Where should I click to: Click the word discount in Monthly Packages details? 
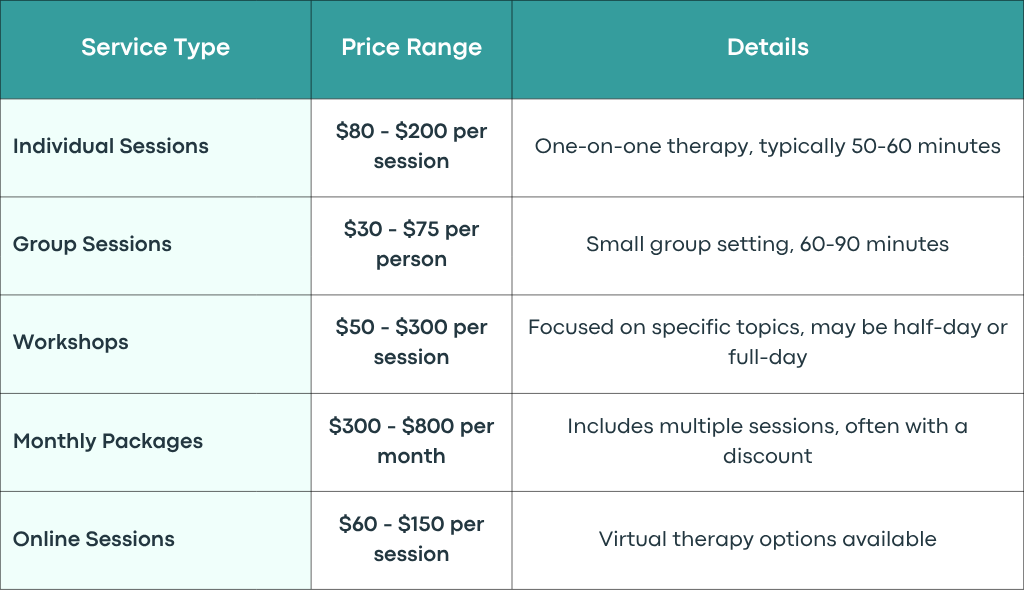767,455
